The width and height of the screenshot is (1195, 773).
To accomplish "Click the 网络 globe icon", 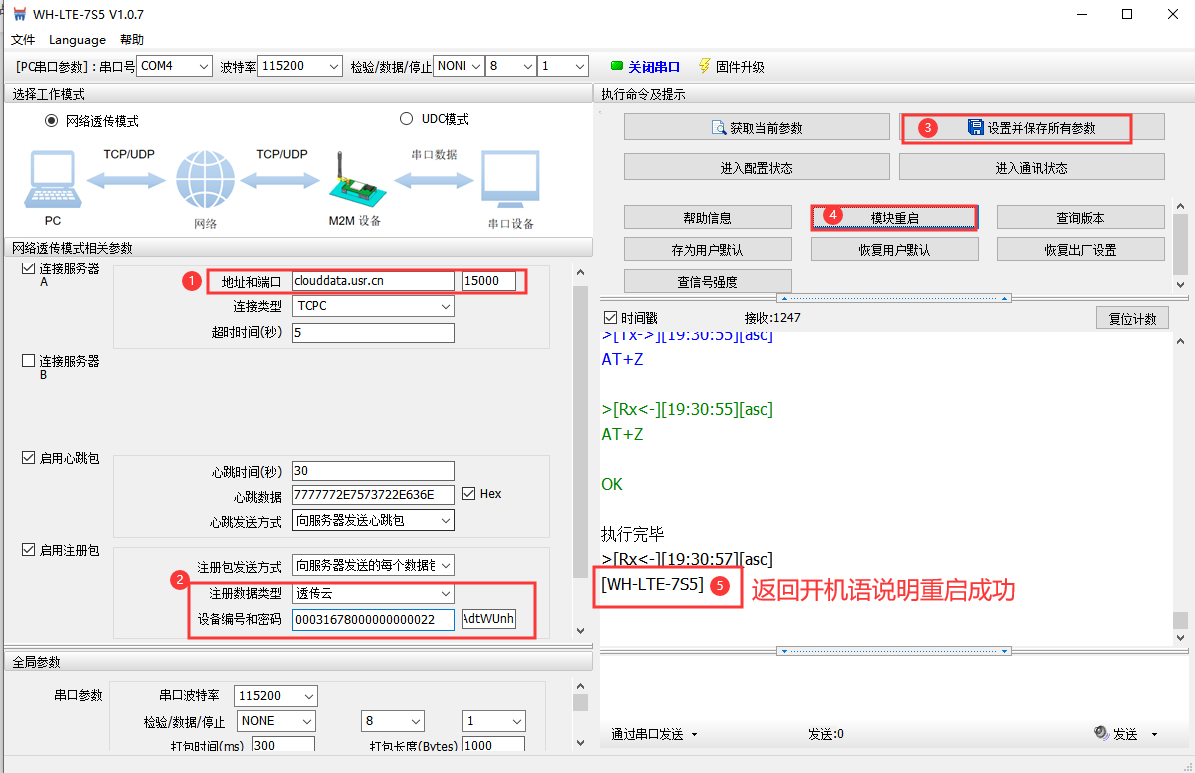I will point(205,180).
